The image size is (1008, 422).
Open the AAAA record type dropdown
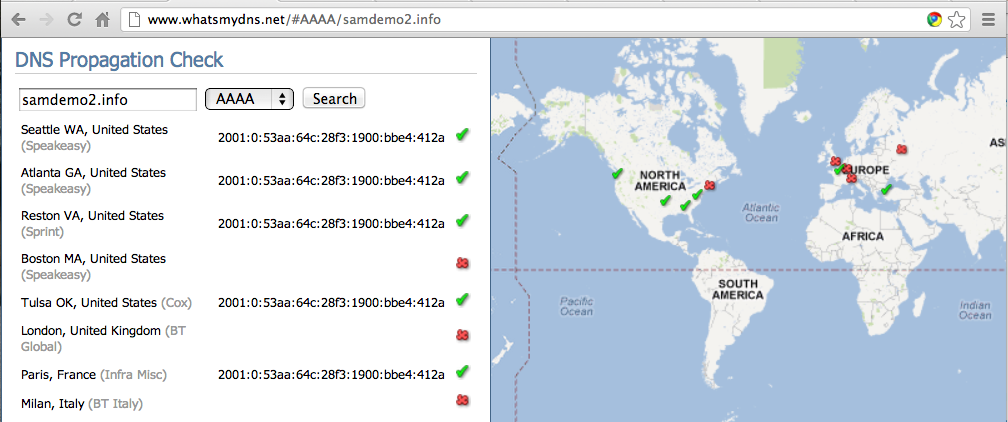point(249,99)
